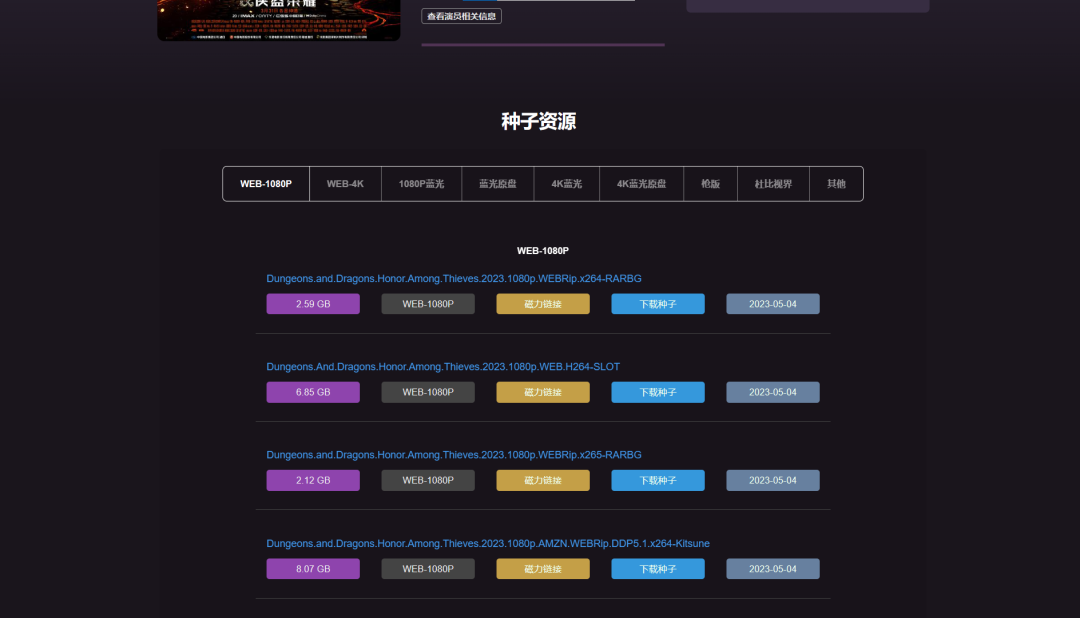
Task: Click the 2023-05-04 date badge on first release
Action: (x=772, y=303)
